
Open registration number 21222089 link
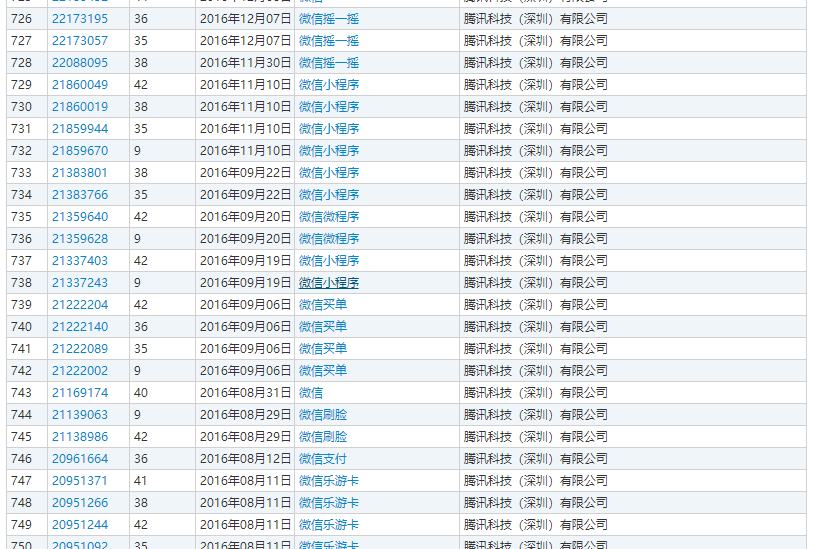(x=80, y=349)
